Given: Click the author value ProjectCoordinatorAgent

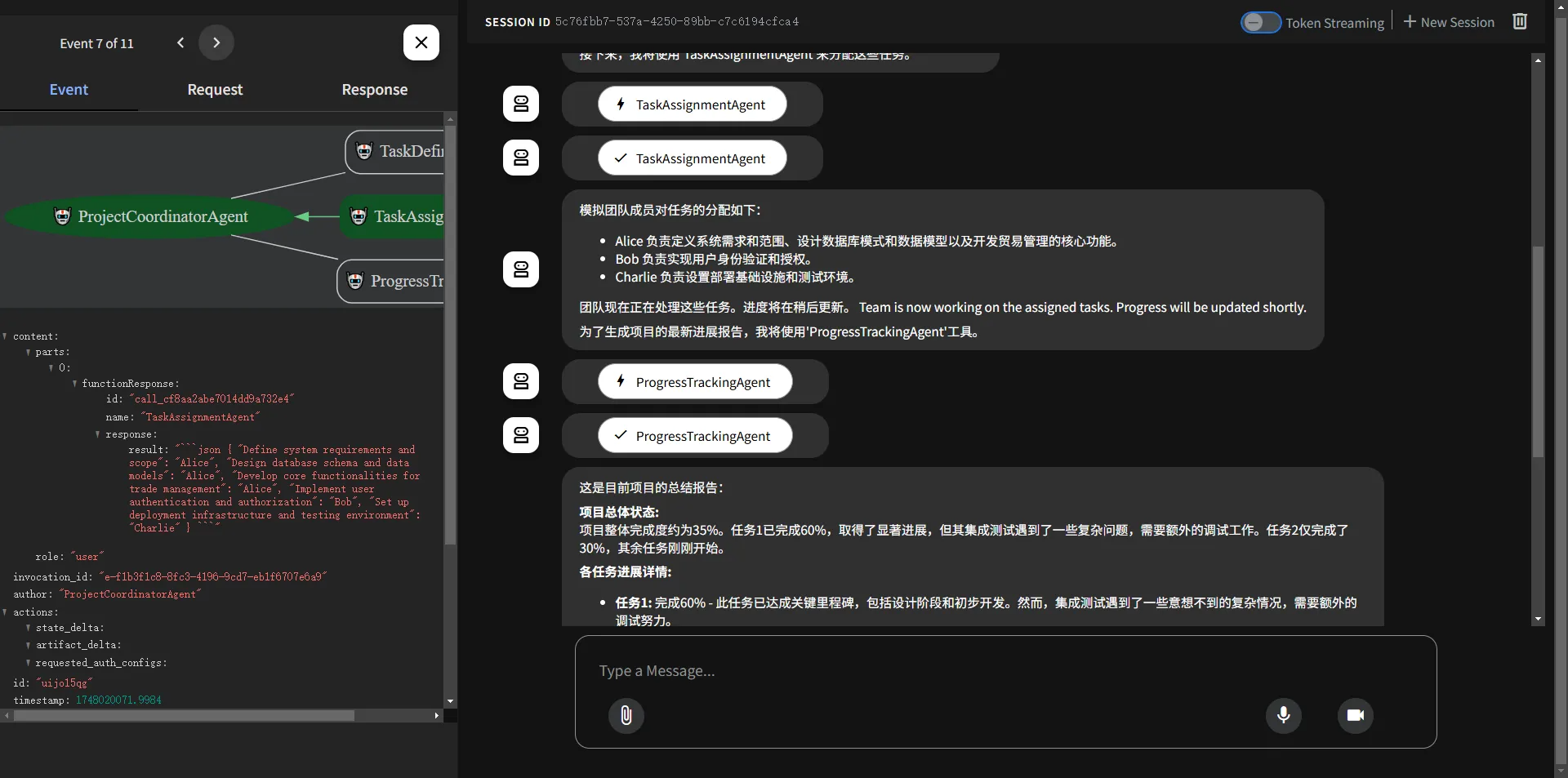Looking at the screenshot, I should coord(130,595).
